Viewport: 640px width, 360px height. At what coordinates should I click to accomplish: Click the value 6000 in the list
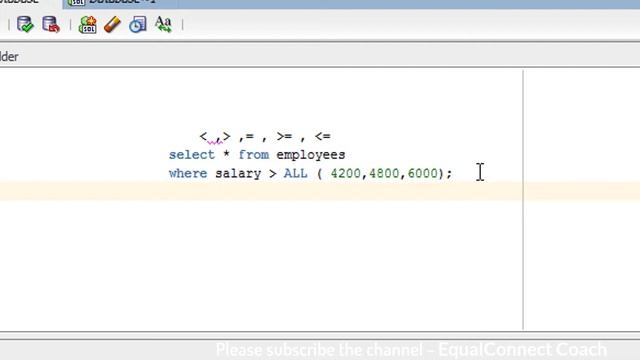422,173
